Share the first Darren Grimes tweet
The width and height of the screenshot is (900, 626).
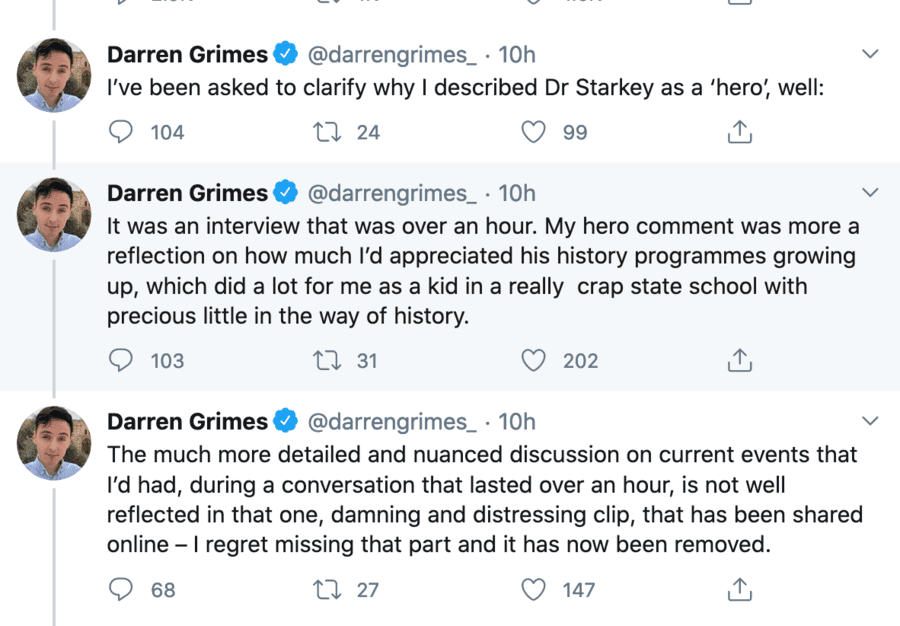739,132
